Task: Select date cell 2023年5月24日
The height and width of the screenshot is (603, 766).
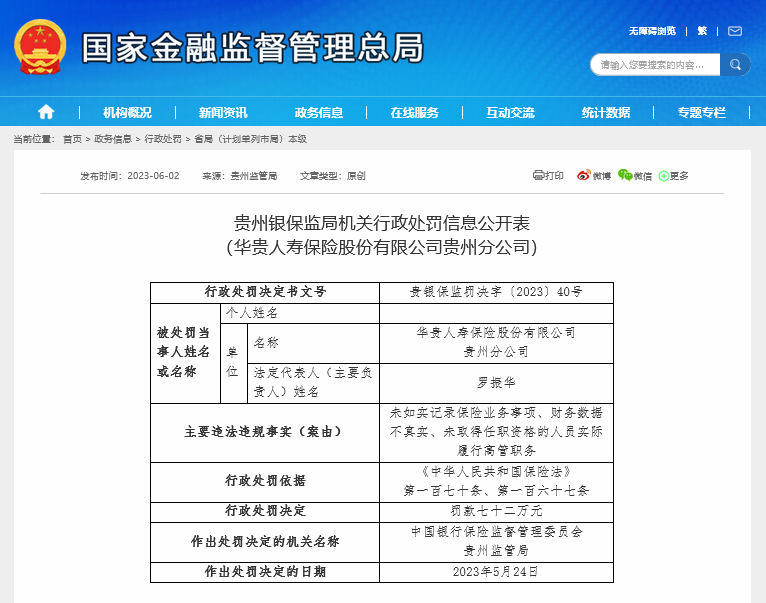Action: pos(496,572)
